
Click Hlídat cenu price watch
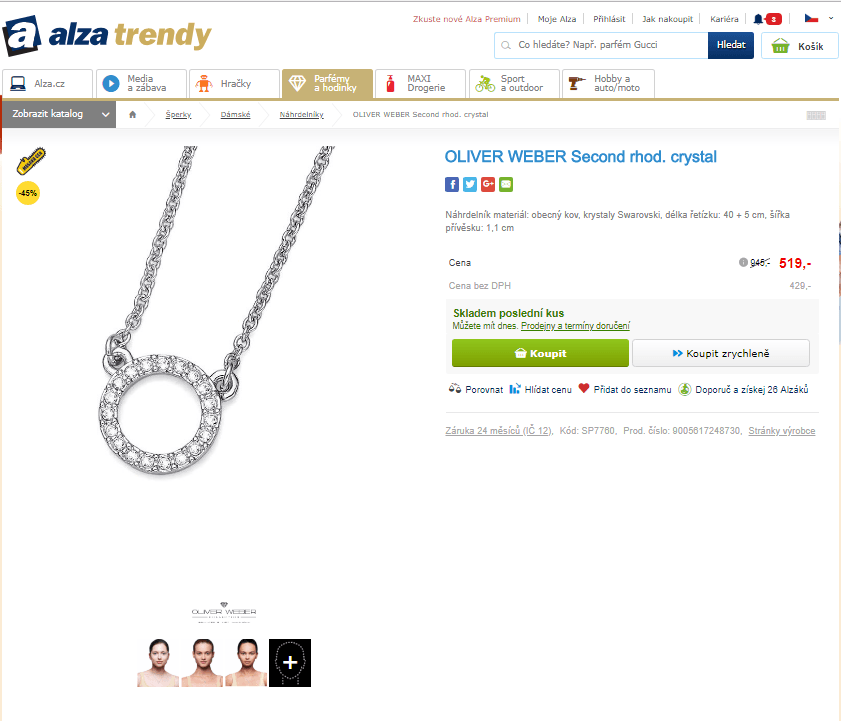540,389
